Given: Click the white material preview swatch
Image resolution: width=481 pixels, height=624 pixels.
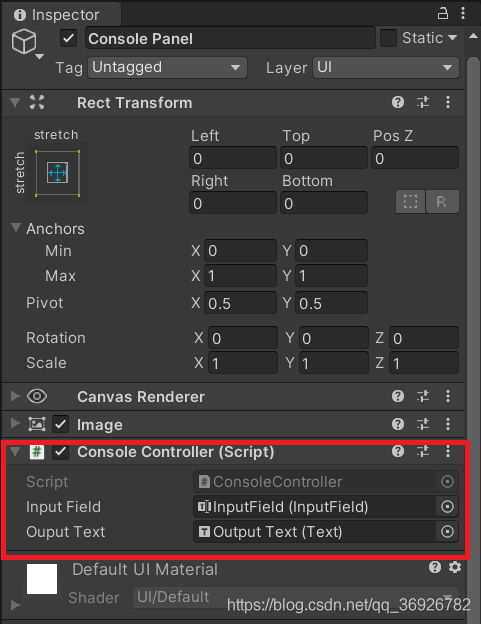Looking at the screenshot, I should (x=42, y=579).
